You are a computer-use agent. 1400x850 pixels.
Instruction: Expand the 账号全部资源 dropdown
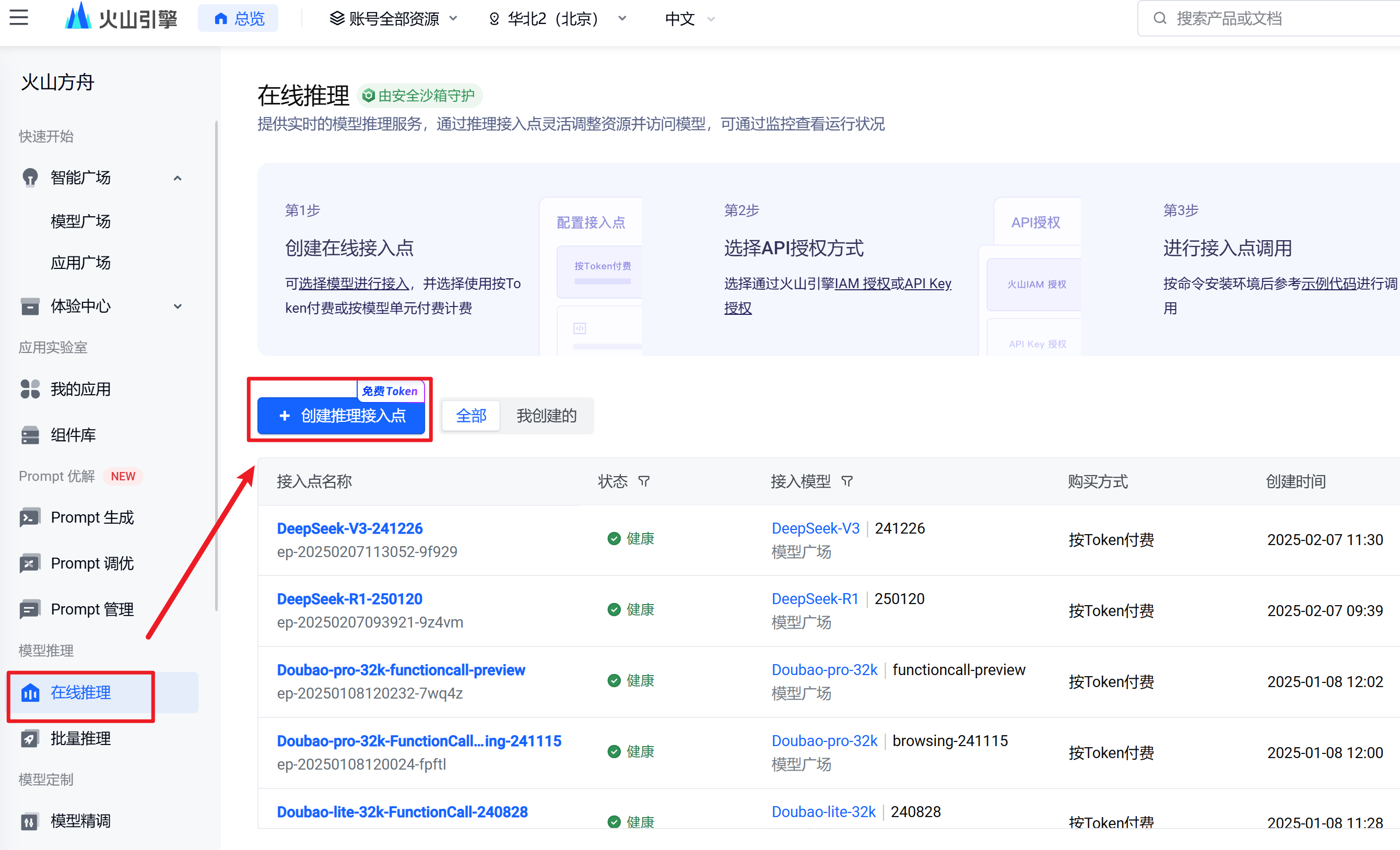pyautogui.click(x=393, y=19)
